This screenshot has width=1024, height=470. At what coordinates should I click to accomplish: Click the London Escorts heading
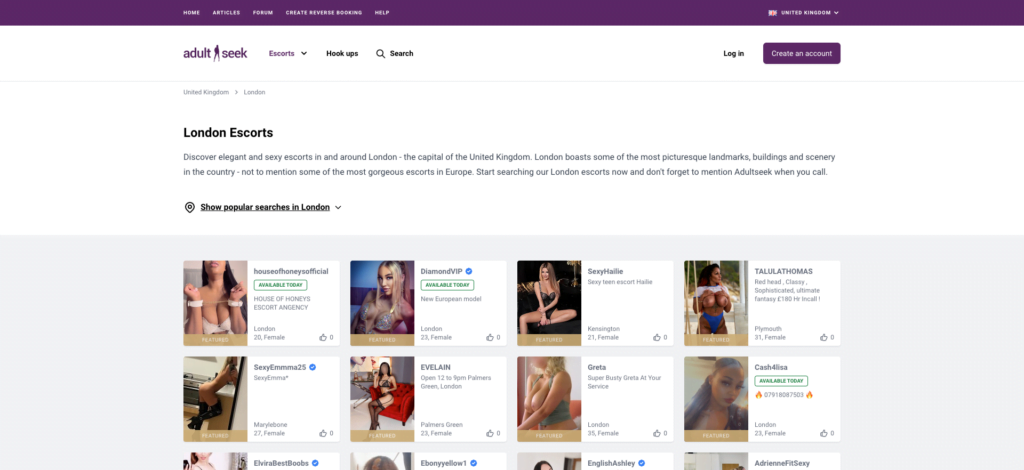pyautogui.click(x=228, y=133)
